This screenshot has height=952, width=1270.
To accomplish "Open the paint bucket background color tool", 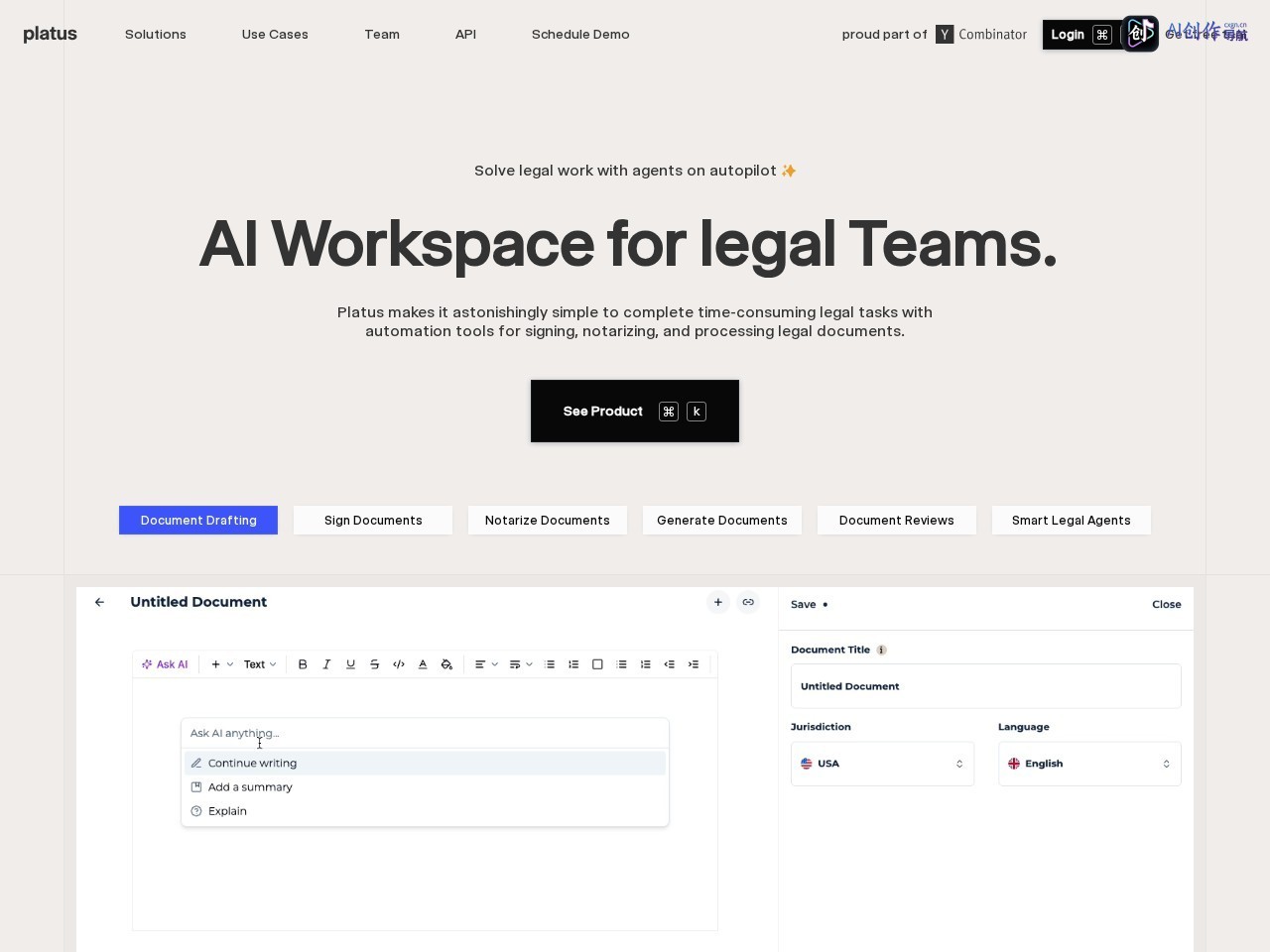I will click(446, 664).
